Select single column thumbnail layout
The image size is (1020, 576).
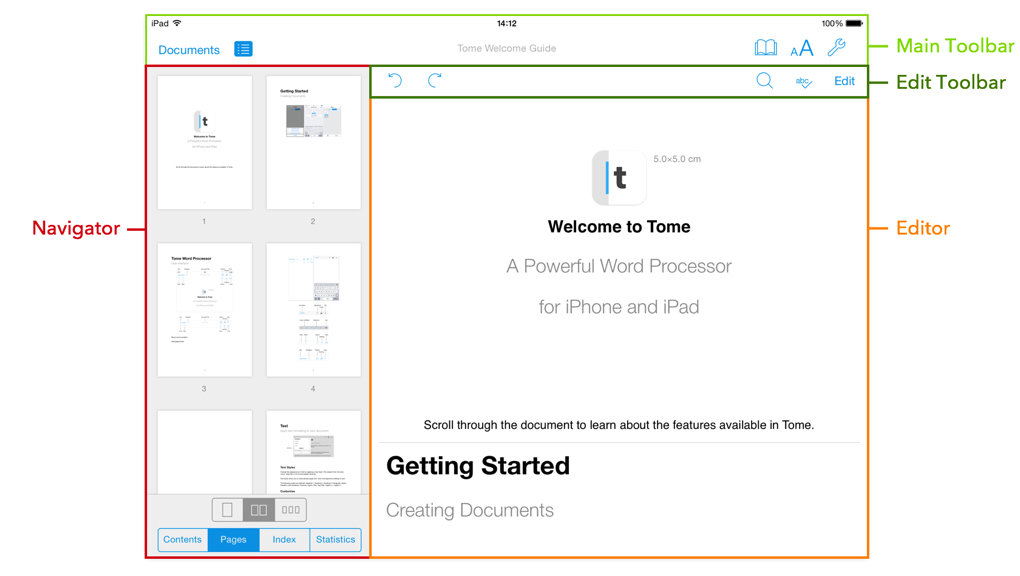(227, 510)
